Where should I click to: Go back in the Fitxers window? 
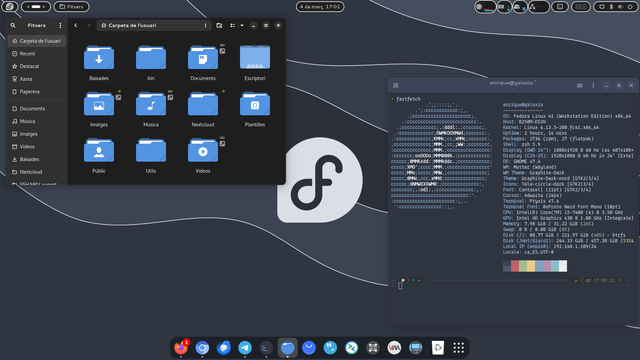pyautogui.click(x=76, y=25)
